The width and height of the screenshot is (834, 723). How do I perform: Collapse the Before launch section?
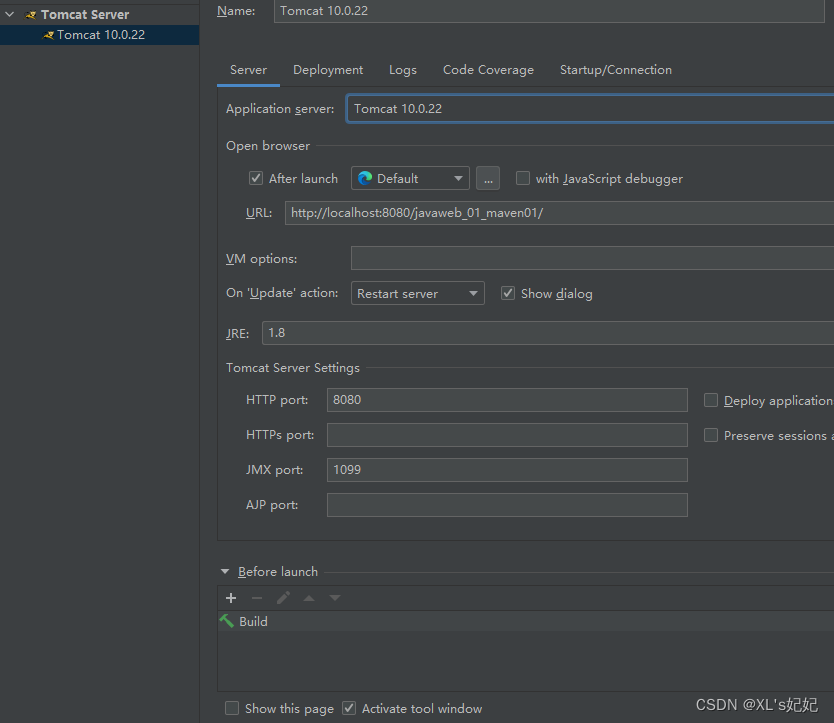(225, 571)
